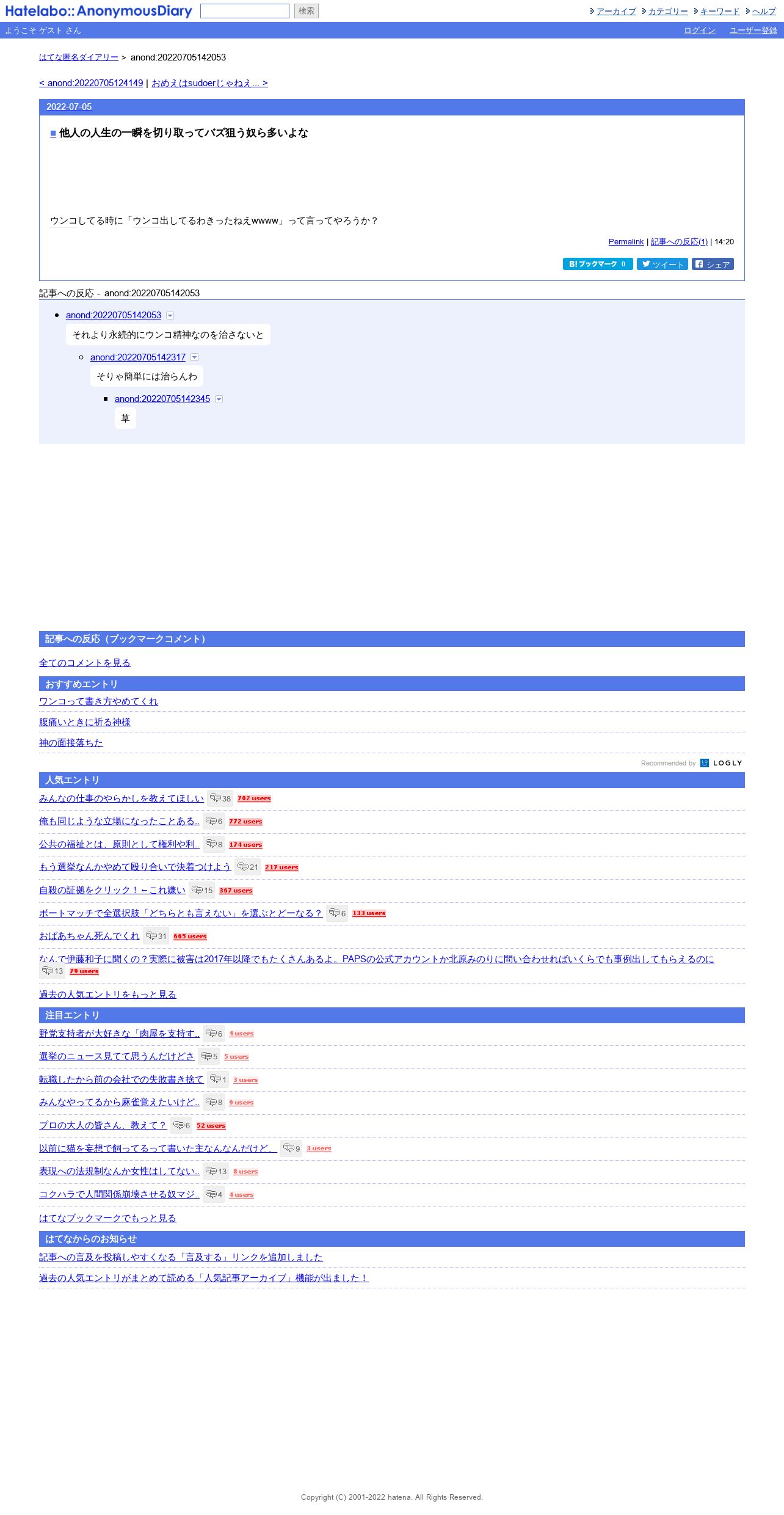Click the B!ブックマーク button

coord(598,264)
